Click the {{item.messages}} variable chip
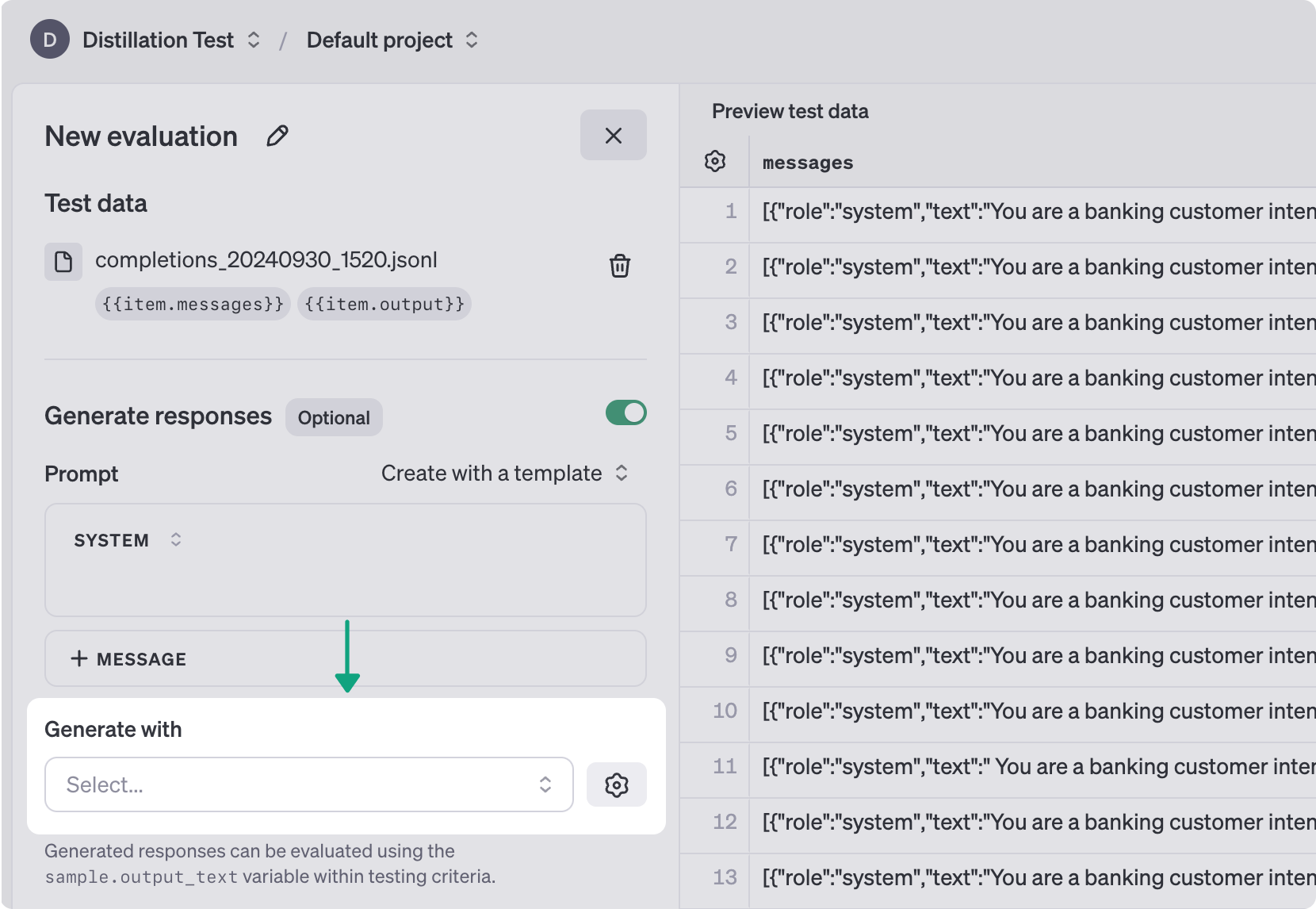The image size is (1316, 909). click(193, 305)
